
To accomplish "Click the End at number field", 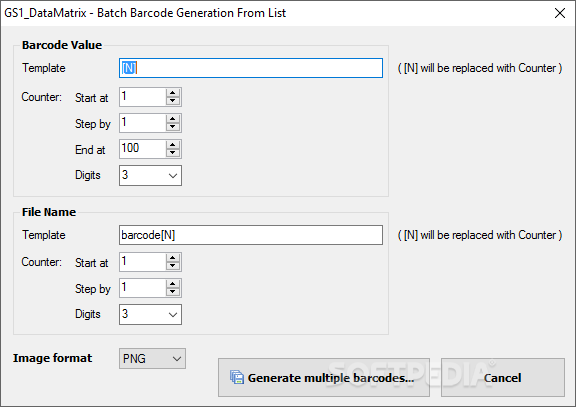I will point(143,149).
